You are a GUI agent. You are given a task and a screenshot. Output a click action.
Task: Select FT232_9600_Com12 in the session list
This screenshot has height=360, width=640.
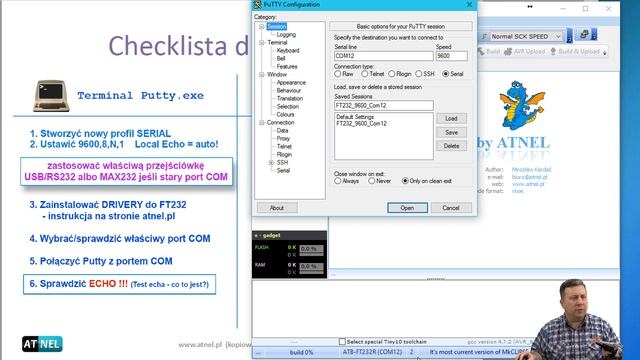[361, 123]
